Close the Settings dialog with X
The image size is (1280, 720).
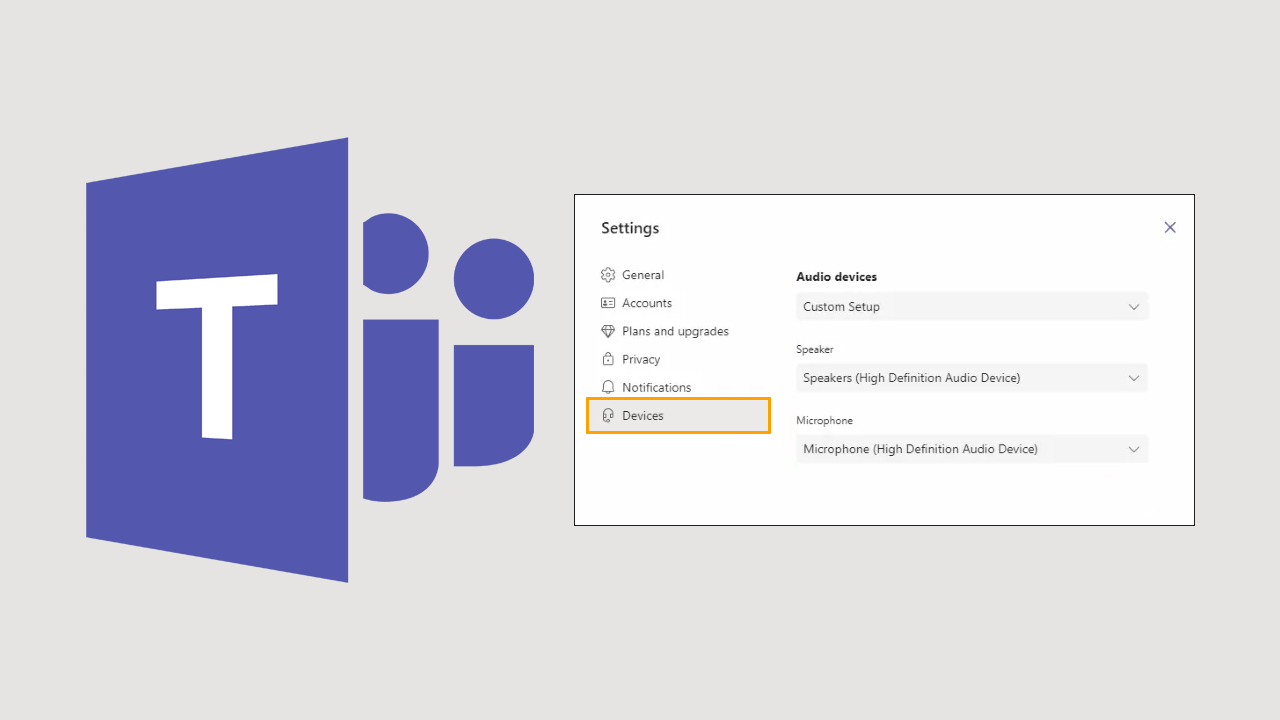coord(1170,228)
